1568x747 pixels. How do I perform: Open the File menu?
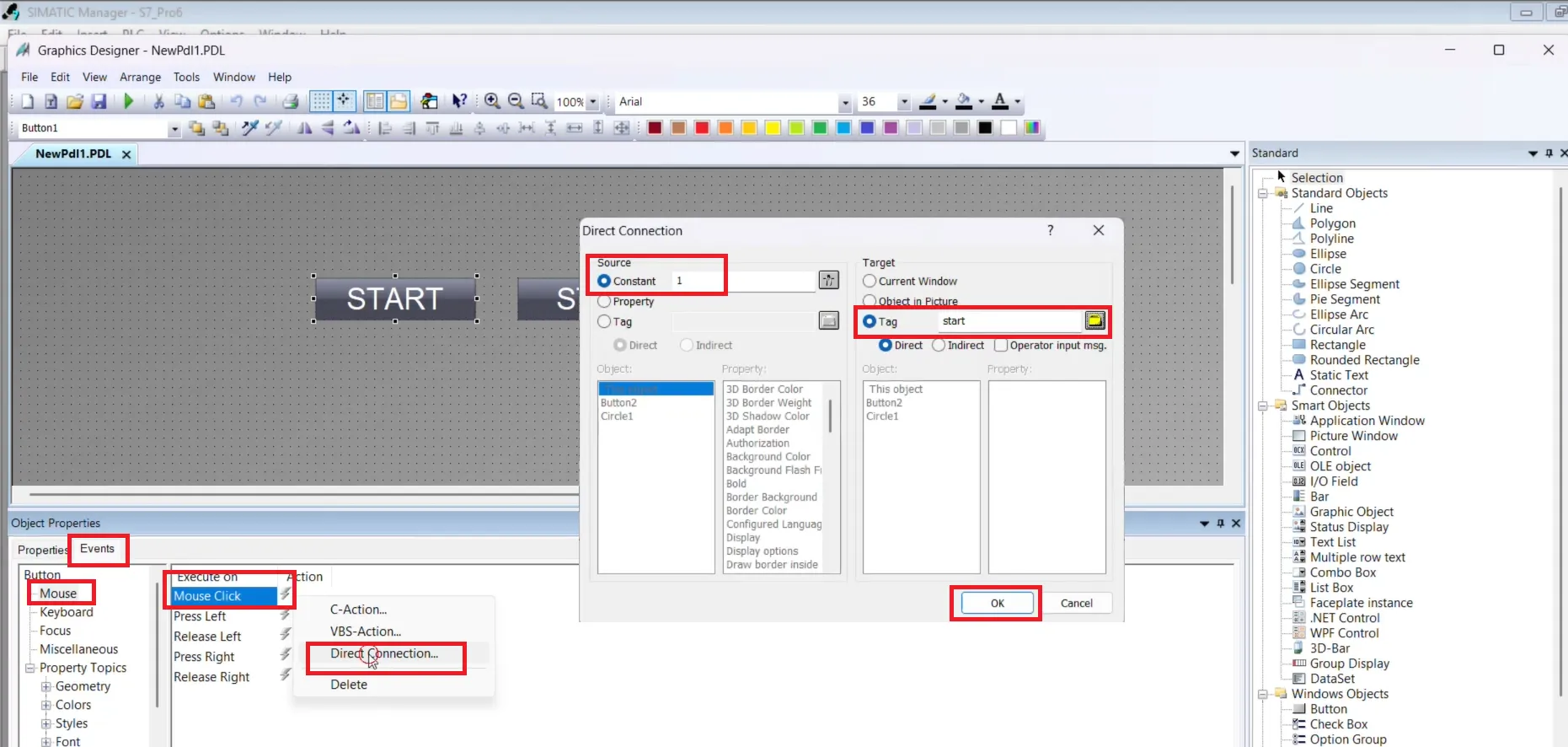(x=29, y=77)
